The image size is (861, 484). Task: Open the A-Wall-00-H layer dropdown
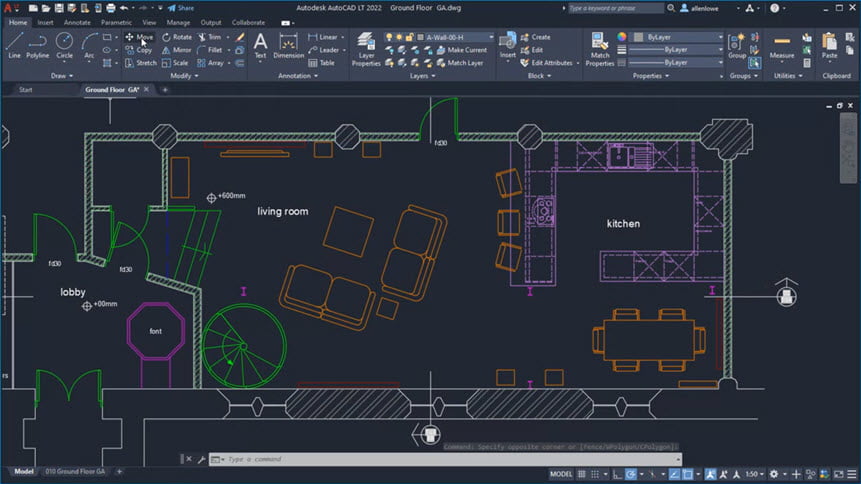[455, 37]
